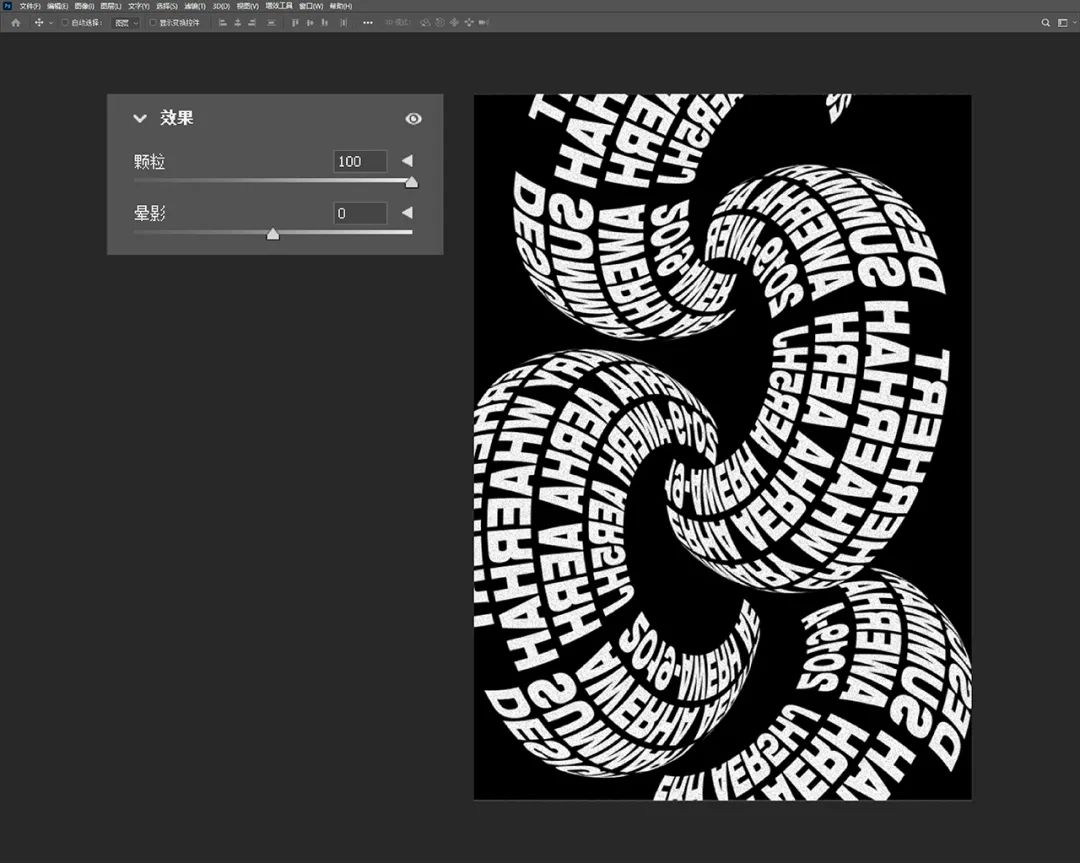Click the Photoshop Ps logo

point(7,6)
